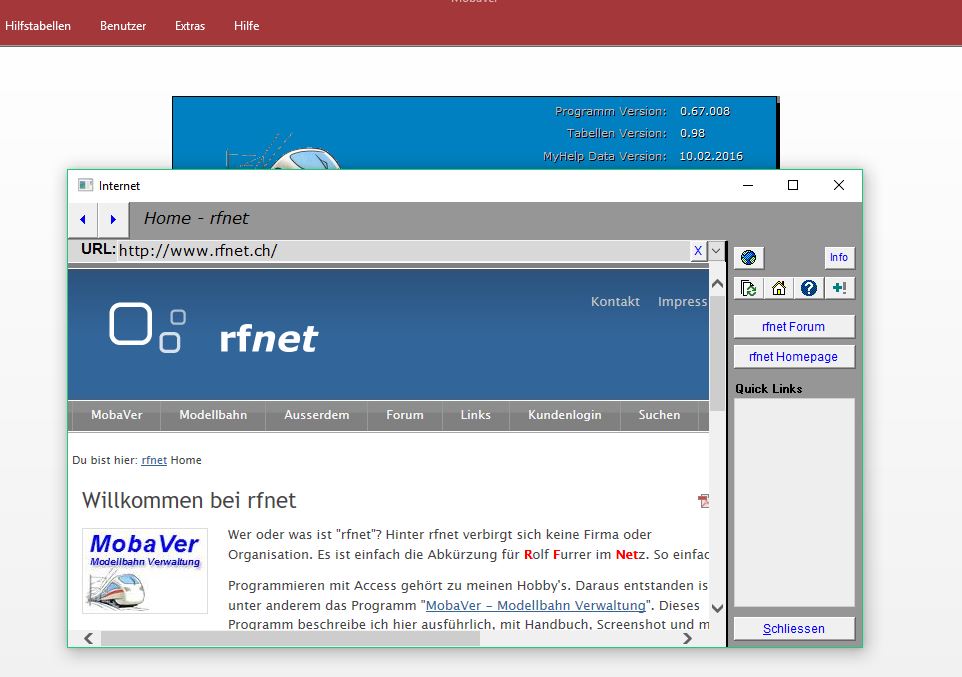962x677 pixels.
Task: Click the rfnet Forum button
Action: click(794, 327)
